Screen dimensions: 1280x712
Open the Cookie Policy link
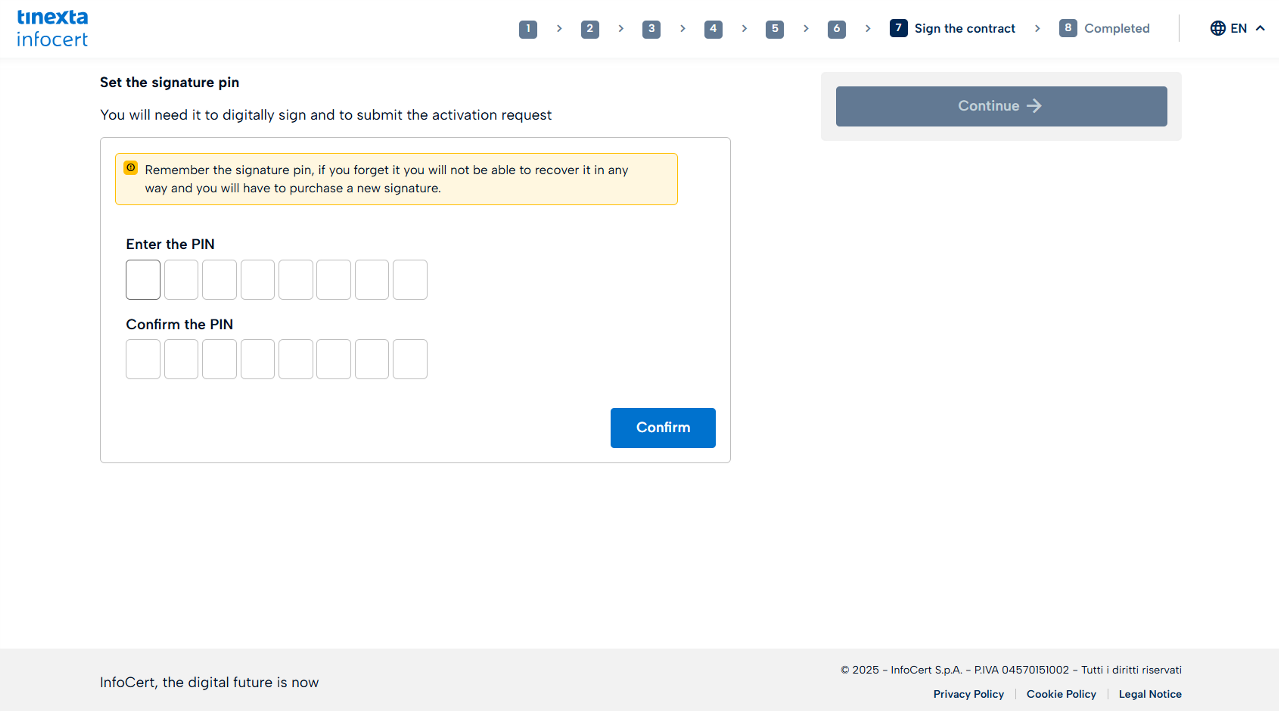(1061, 694)
